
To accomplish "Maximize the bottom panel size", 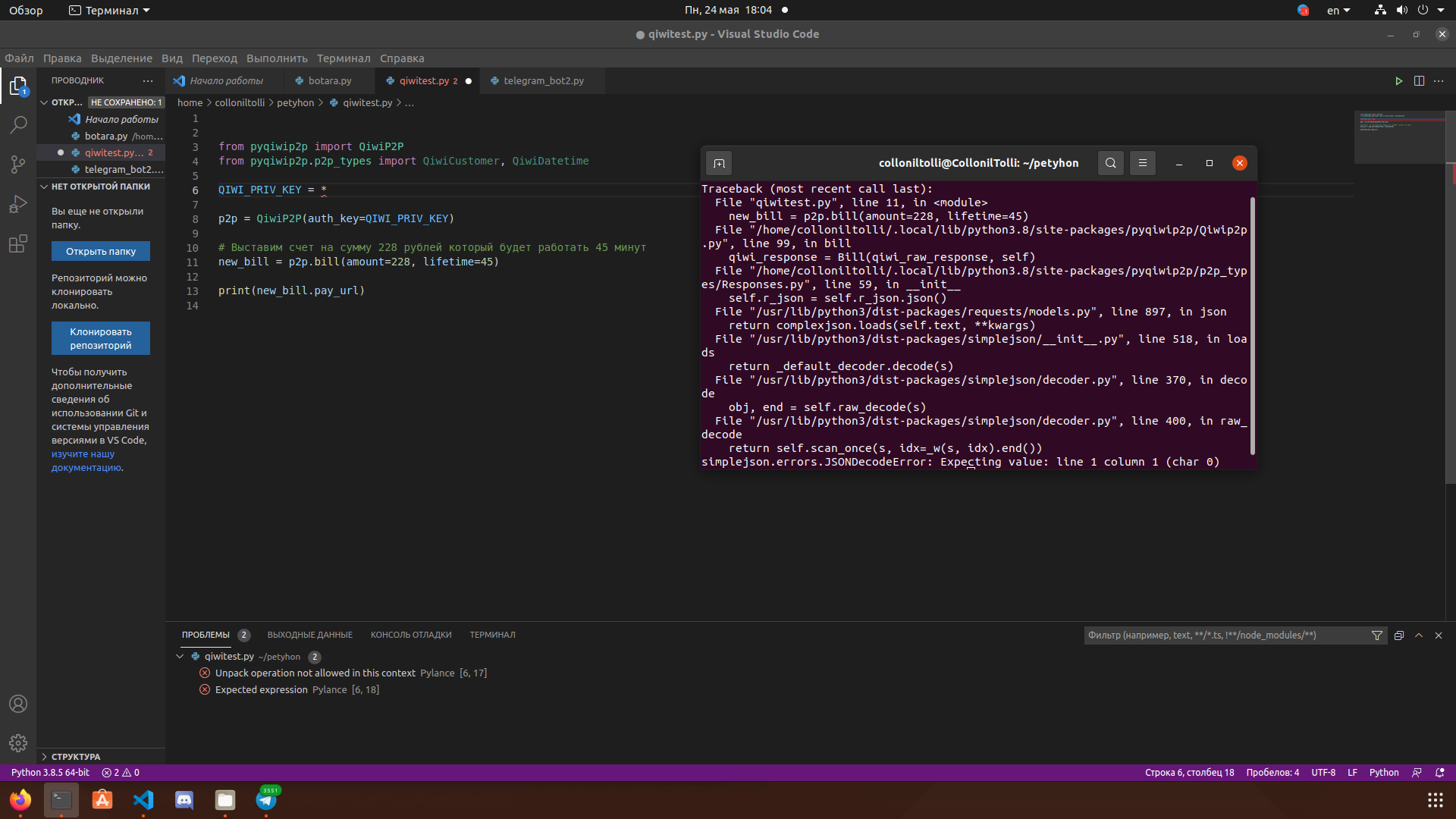I will coord(1419,635).
